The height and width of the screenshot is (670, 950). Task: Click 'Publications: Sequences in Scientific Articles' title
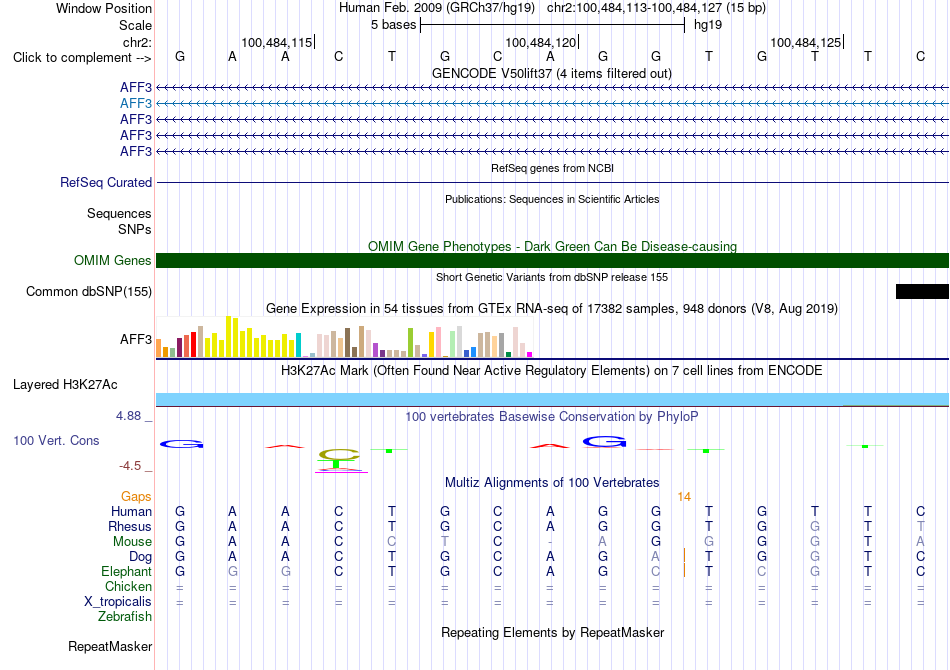pyautogui.click(x=552, y=199)
